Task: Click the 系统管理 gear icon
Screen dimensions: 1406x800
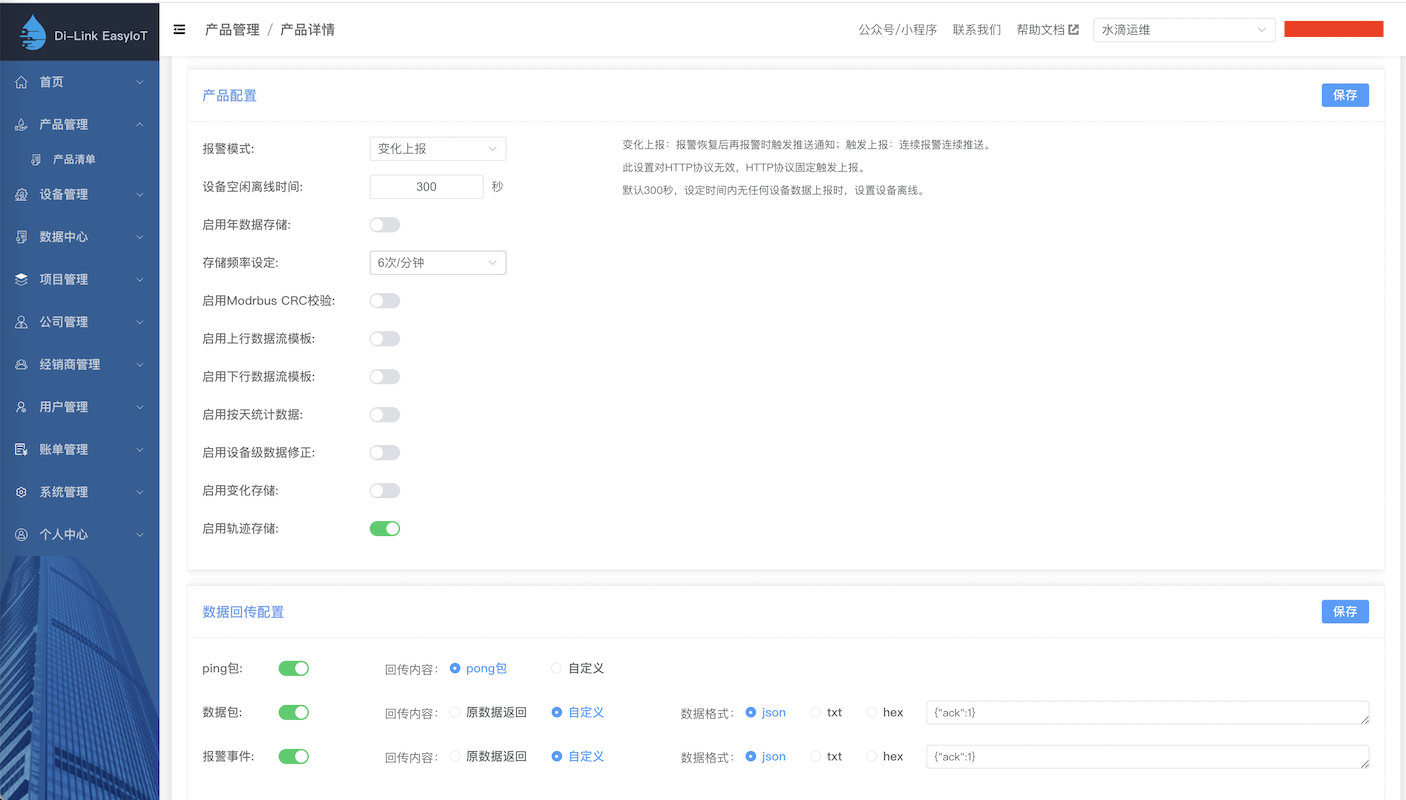Action: click(x=22, y=492)
